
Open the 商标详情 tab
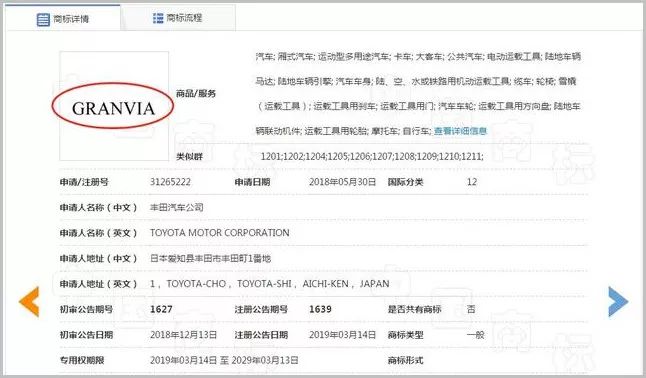click(63, 19)
